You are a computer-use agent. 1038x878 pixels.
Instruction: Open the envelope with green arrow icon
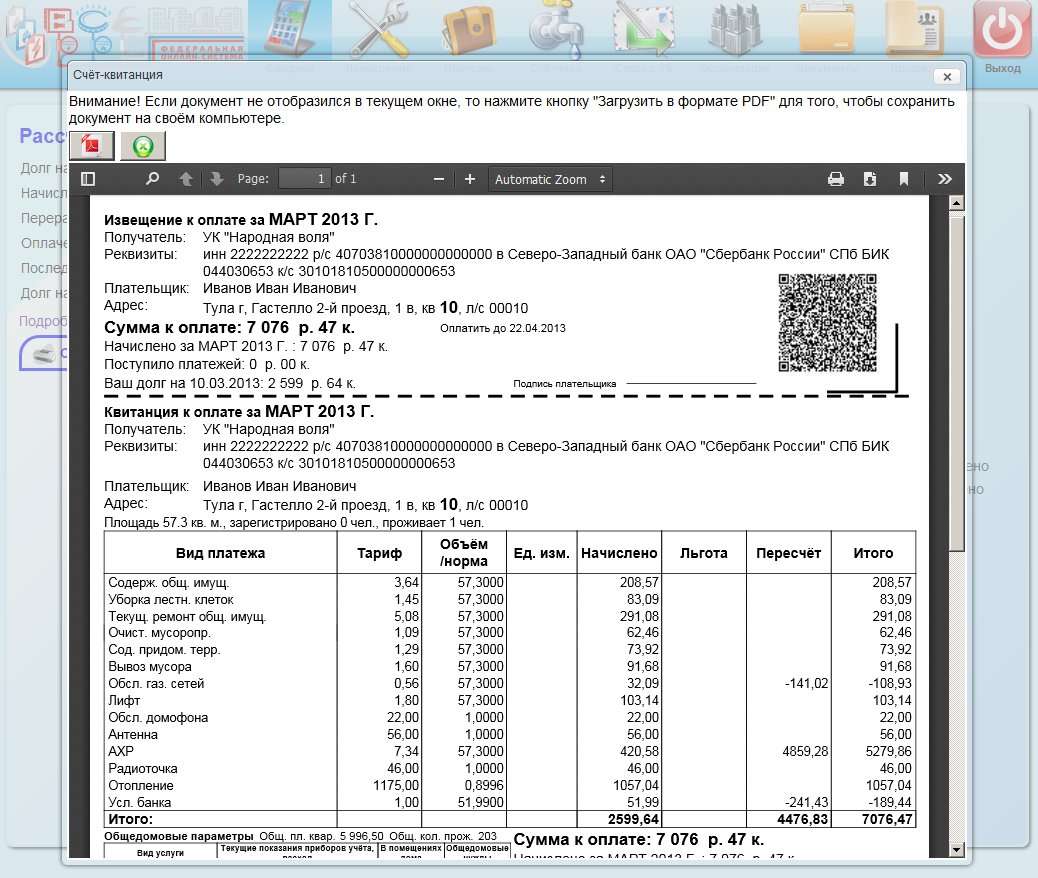pyautogui.click(x=643, y=29)
